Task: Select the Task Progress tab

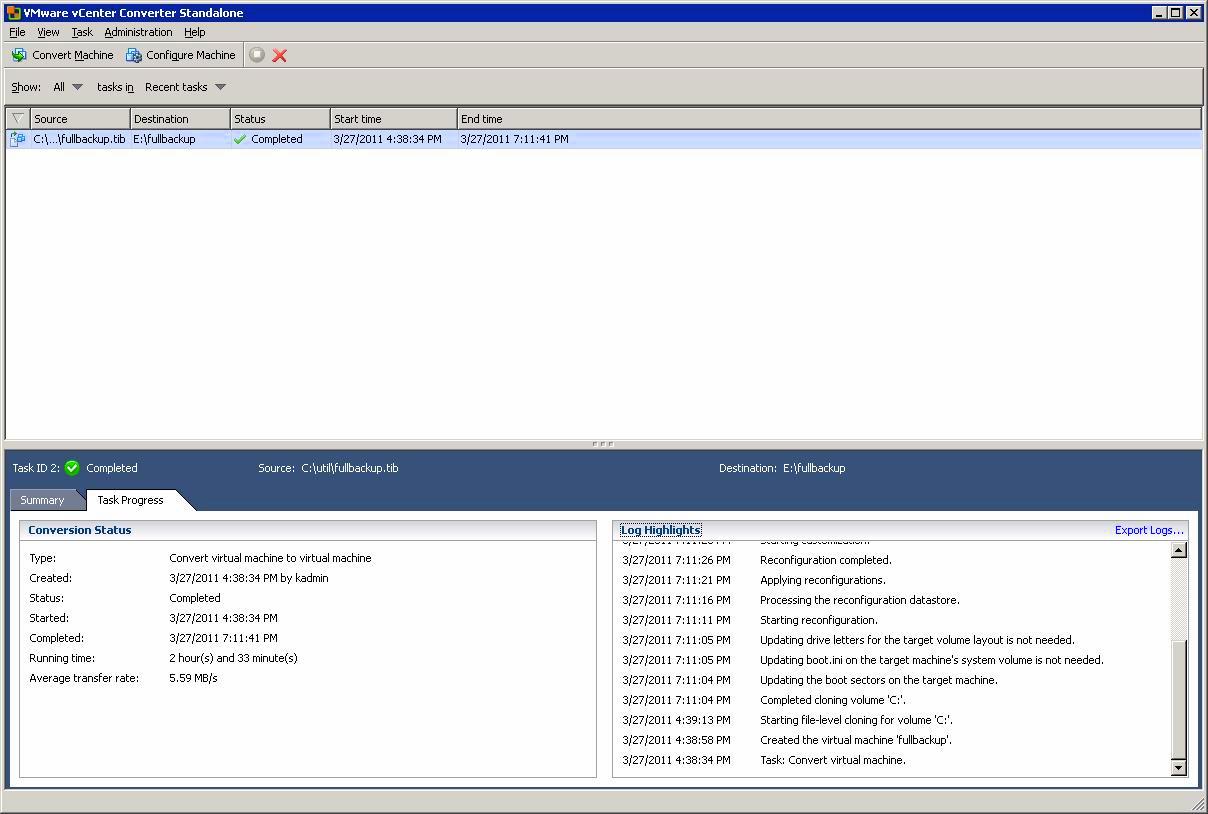Action: pos(130,500)
